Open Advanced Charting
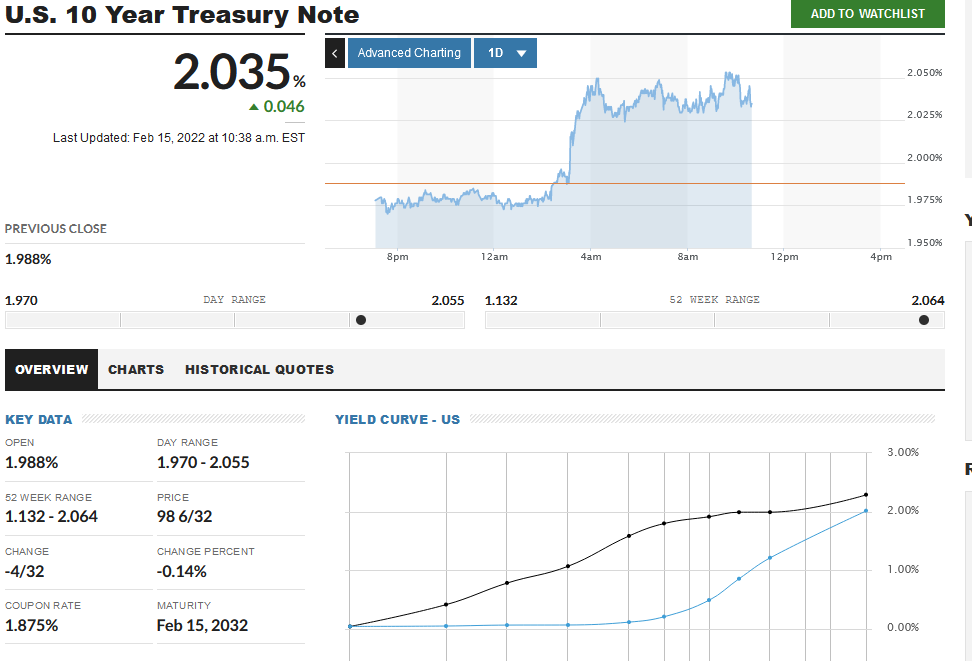Viewport: 972px width, 661px height. [x=409, y=53]
